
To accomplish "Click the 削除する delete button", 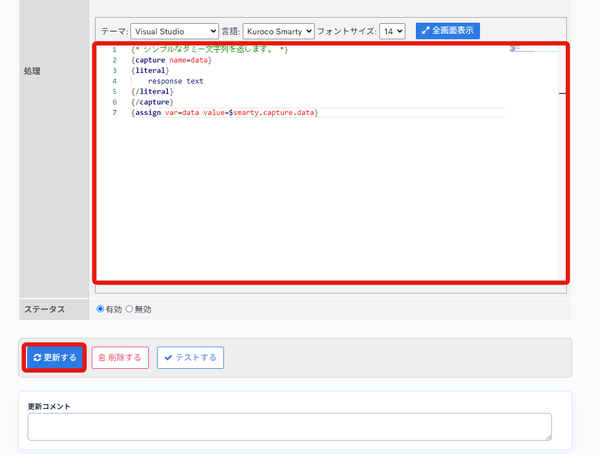I will pos(120,357).
